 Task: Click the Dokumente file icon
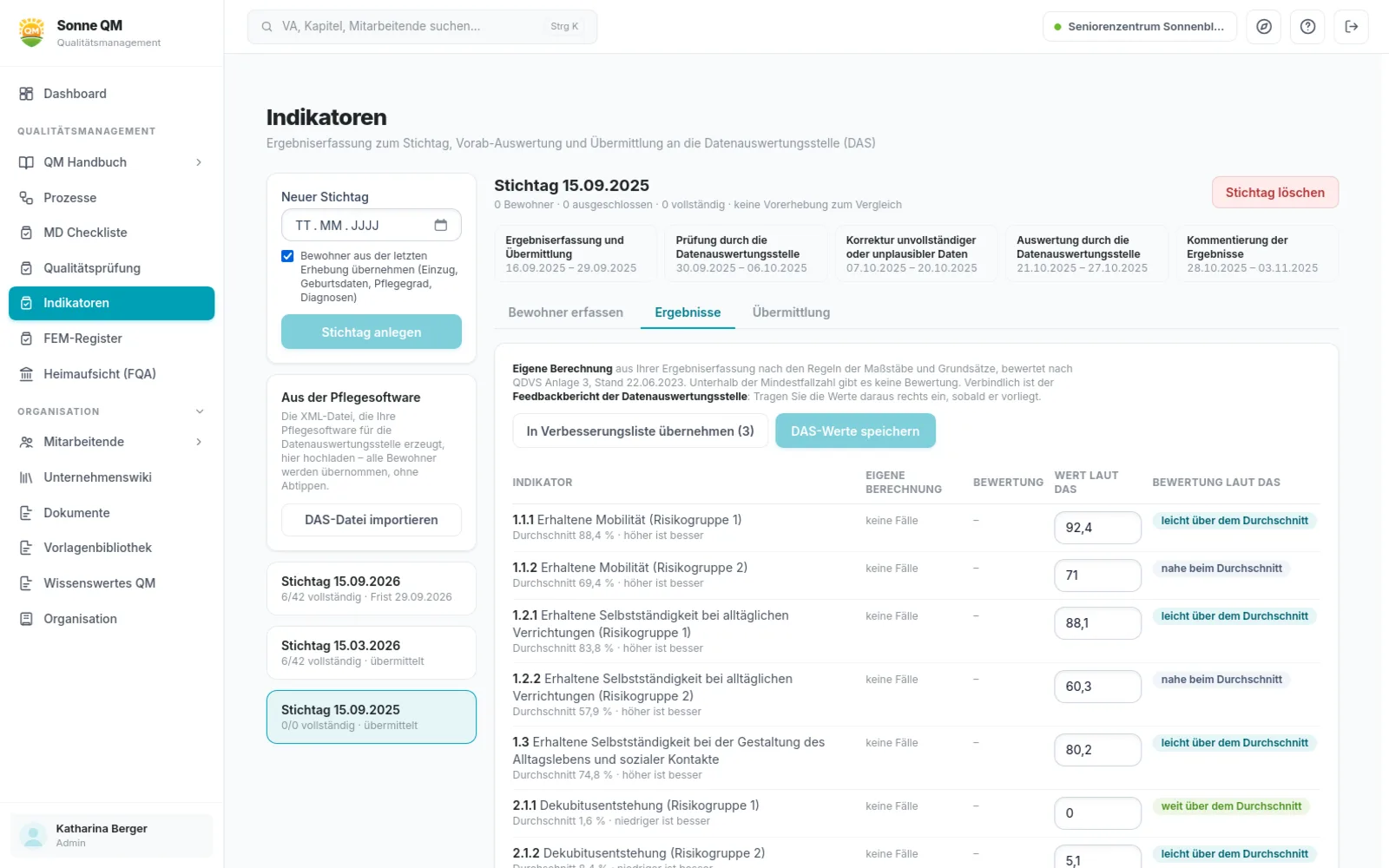pyautogui.click(x=26, y=513)
